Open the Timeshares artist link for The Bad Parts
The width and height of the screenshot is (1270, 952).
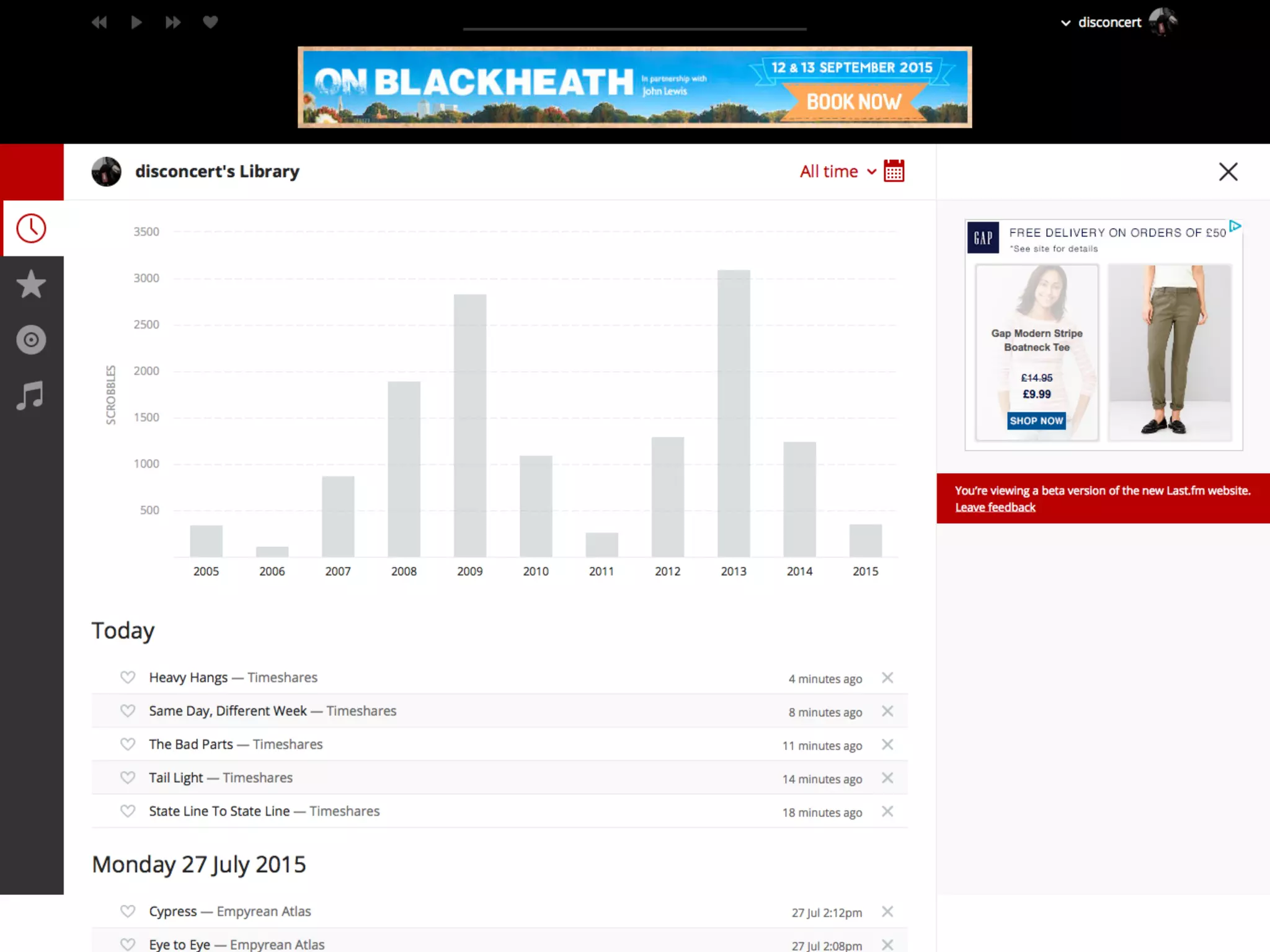pyautogui.click(x=288, y=744)
